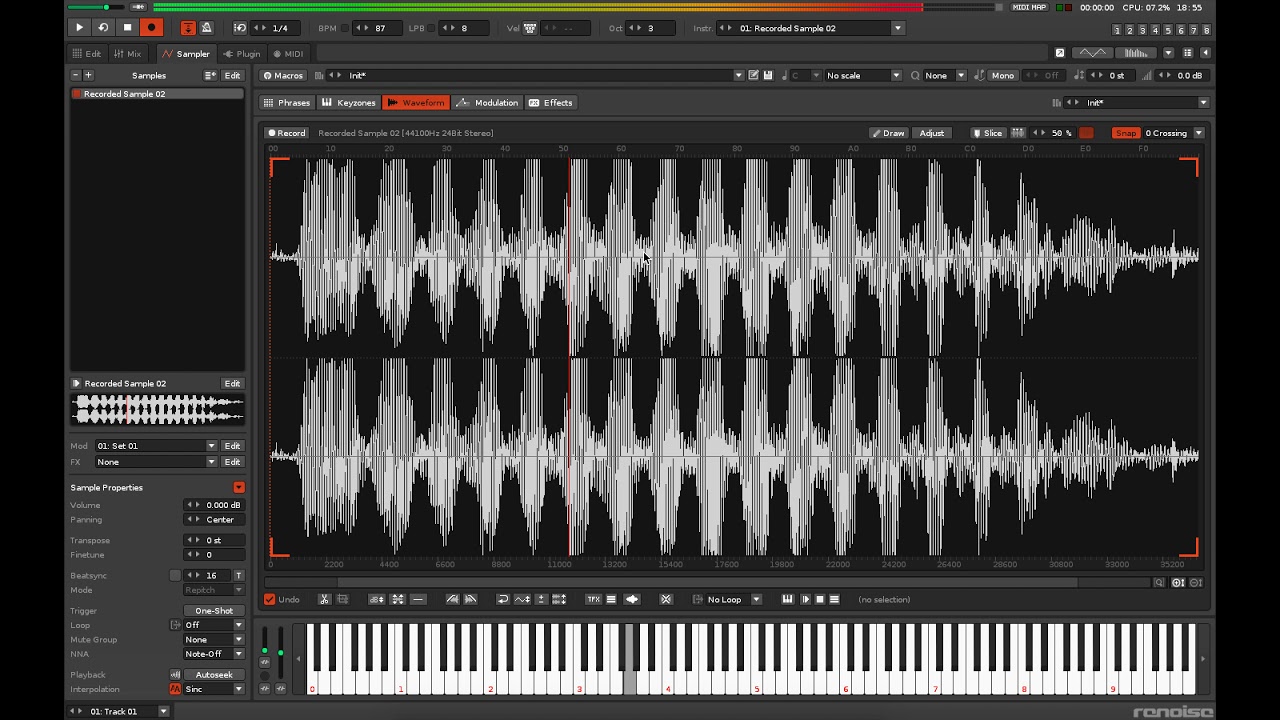The height and width of the screenshot is (720, 1280).
Task: Open the No scale dropdown
Action: coord(862,75)
